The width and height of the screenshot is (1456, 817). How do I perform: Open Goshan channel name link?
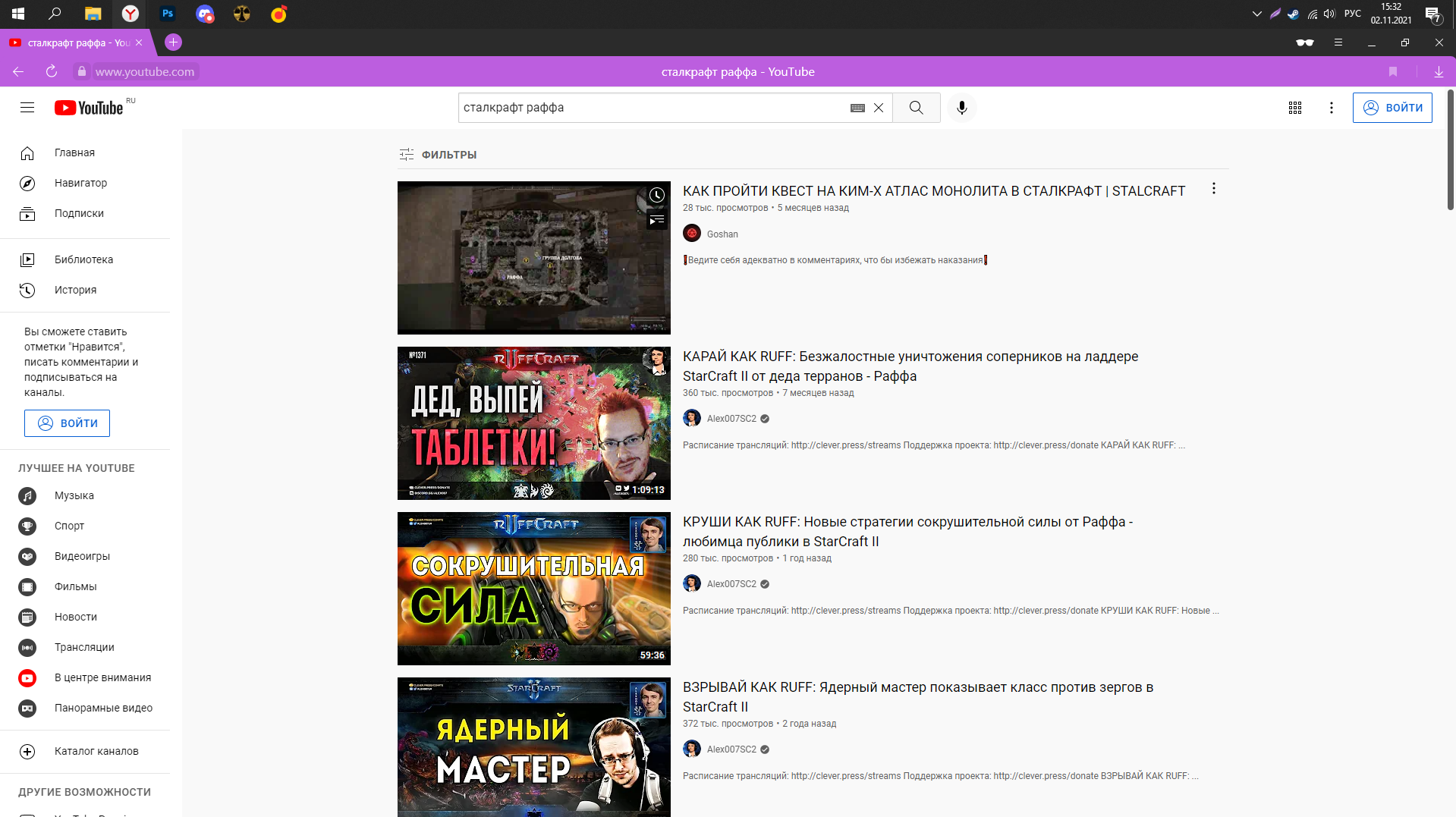coord(722,234)
